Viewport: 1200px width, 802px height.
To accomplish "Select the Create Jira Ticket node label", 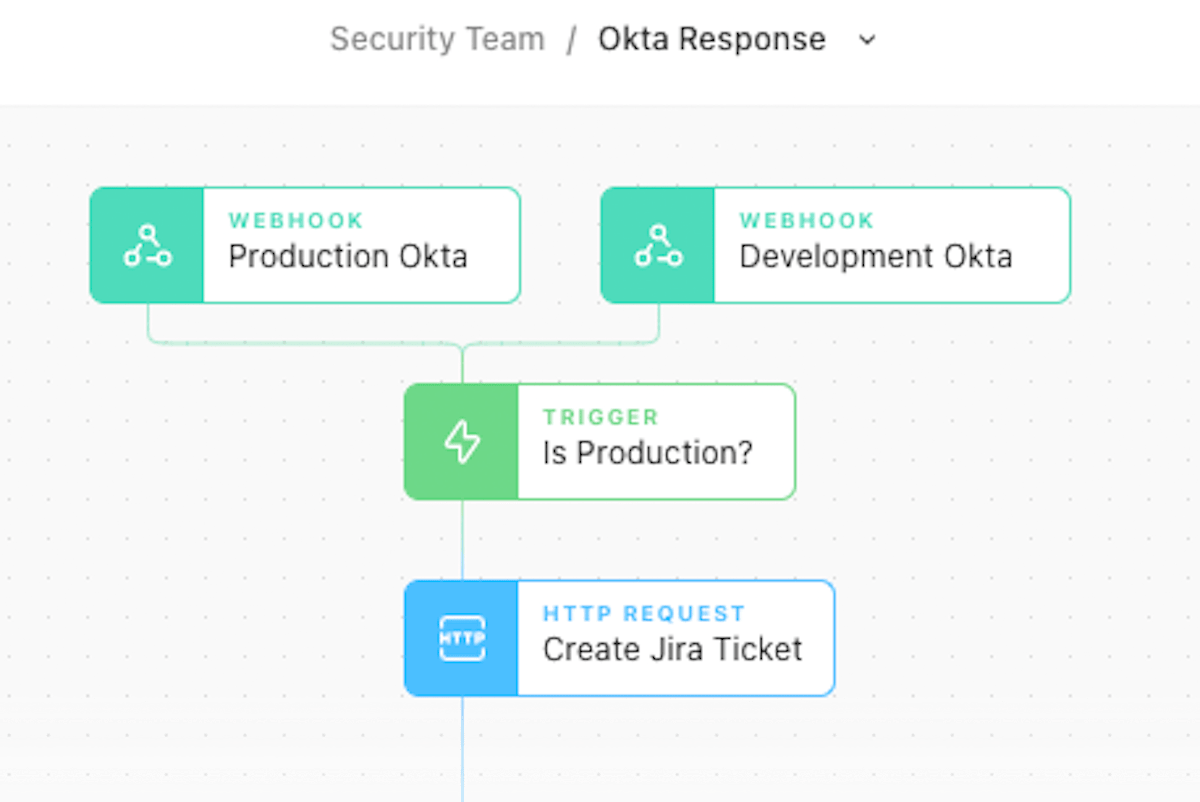I will (x=672, y=649).
